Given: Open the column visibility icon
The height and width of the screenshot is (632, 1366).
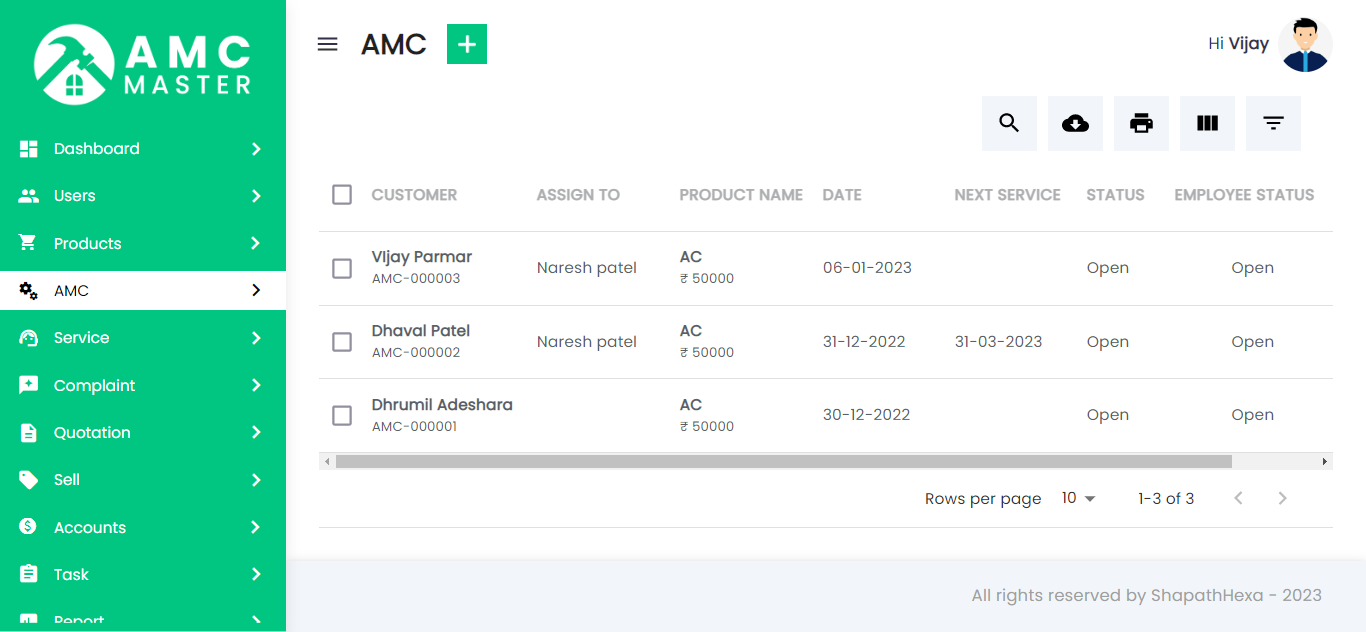Looking at the screenshot, I should click(1207, 123).
